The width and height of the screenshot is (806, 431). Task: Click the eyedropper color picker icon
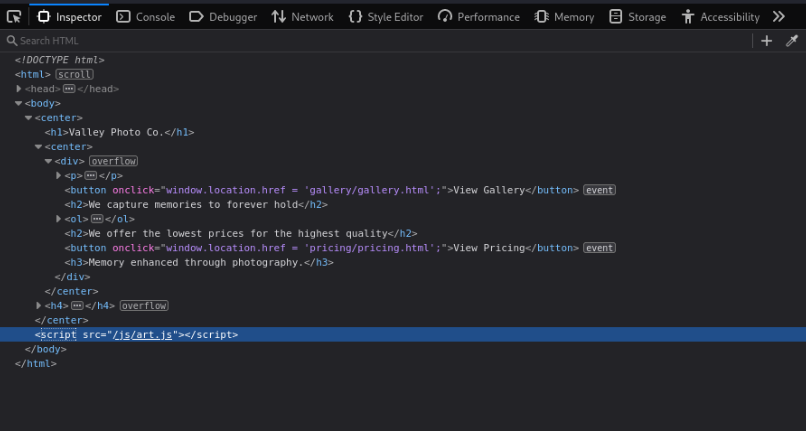tap(792, 41)
